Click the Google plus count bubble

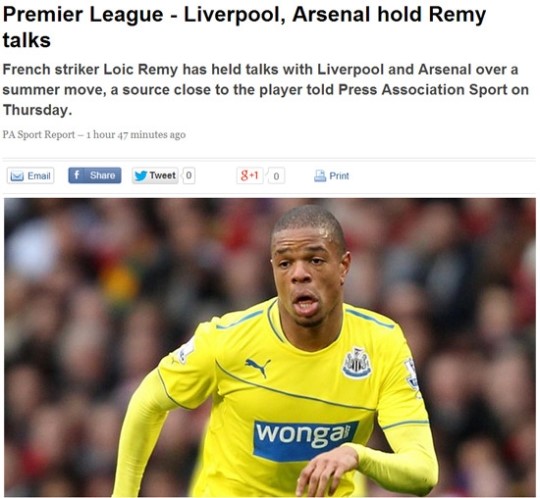276,176
